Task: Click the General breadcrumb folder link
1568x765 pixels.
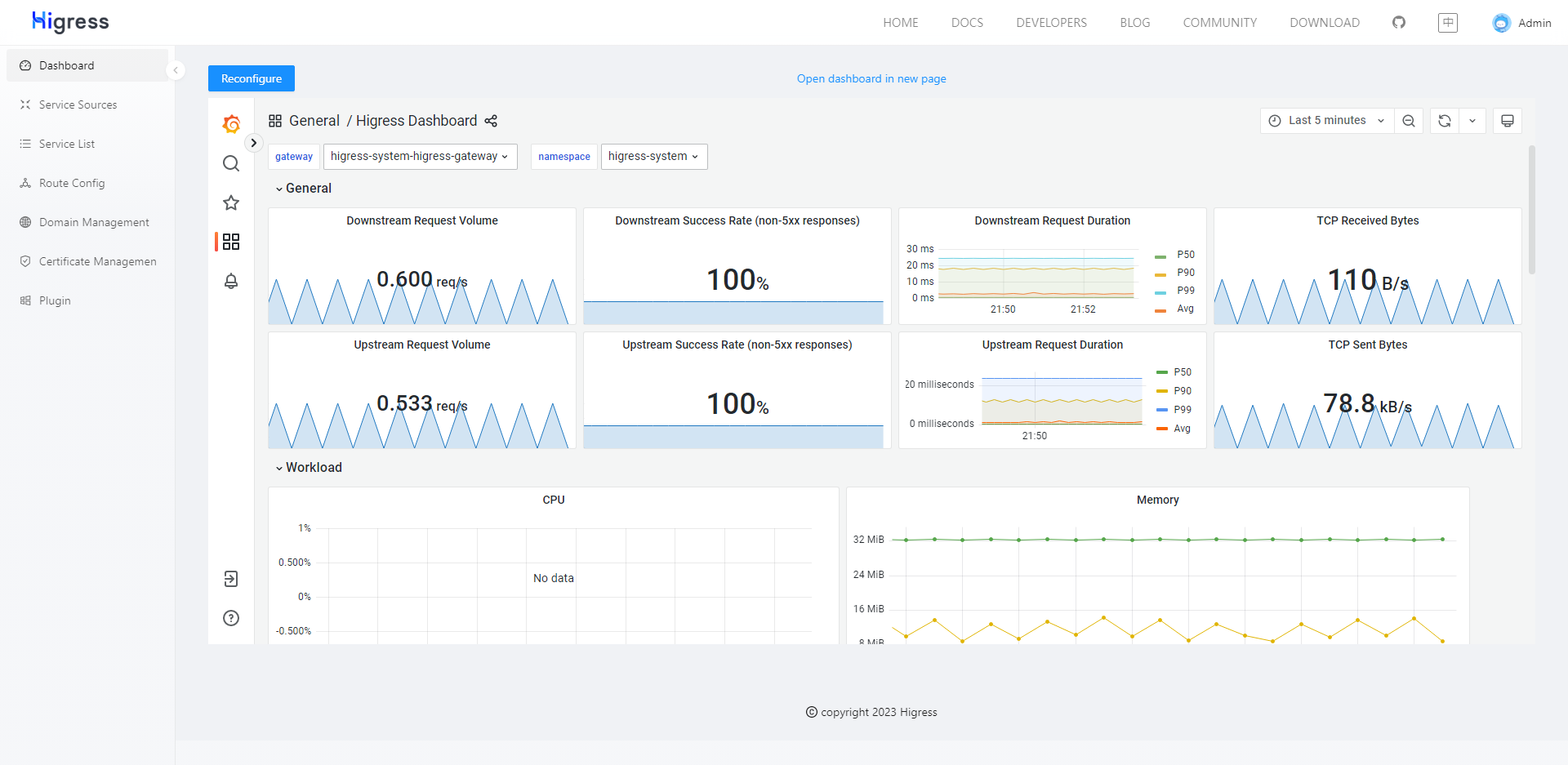Action: tap(314, 121)
